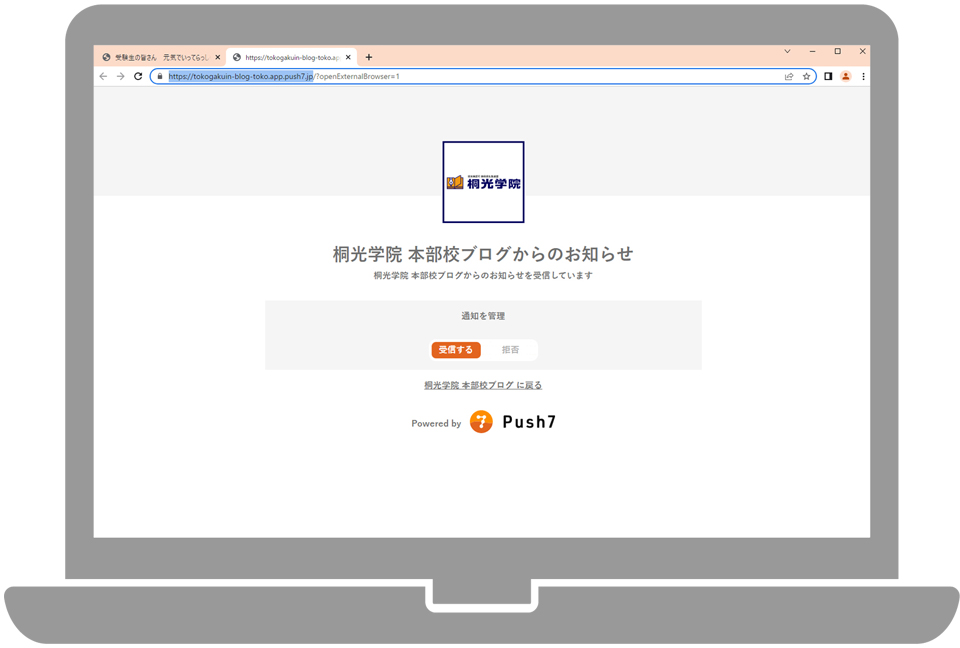
Task: Bookmark this page with the star icon
Action: (x=806, y=77)
